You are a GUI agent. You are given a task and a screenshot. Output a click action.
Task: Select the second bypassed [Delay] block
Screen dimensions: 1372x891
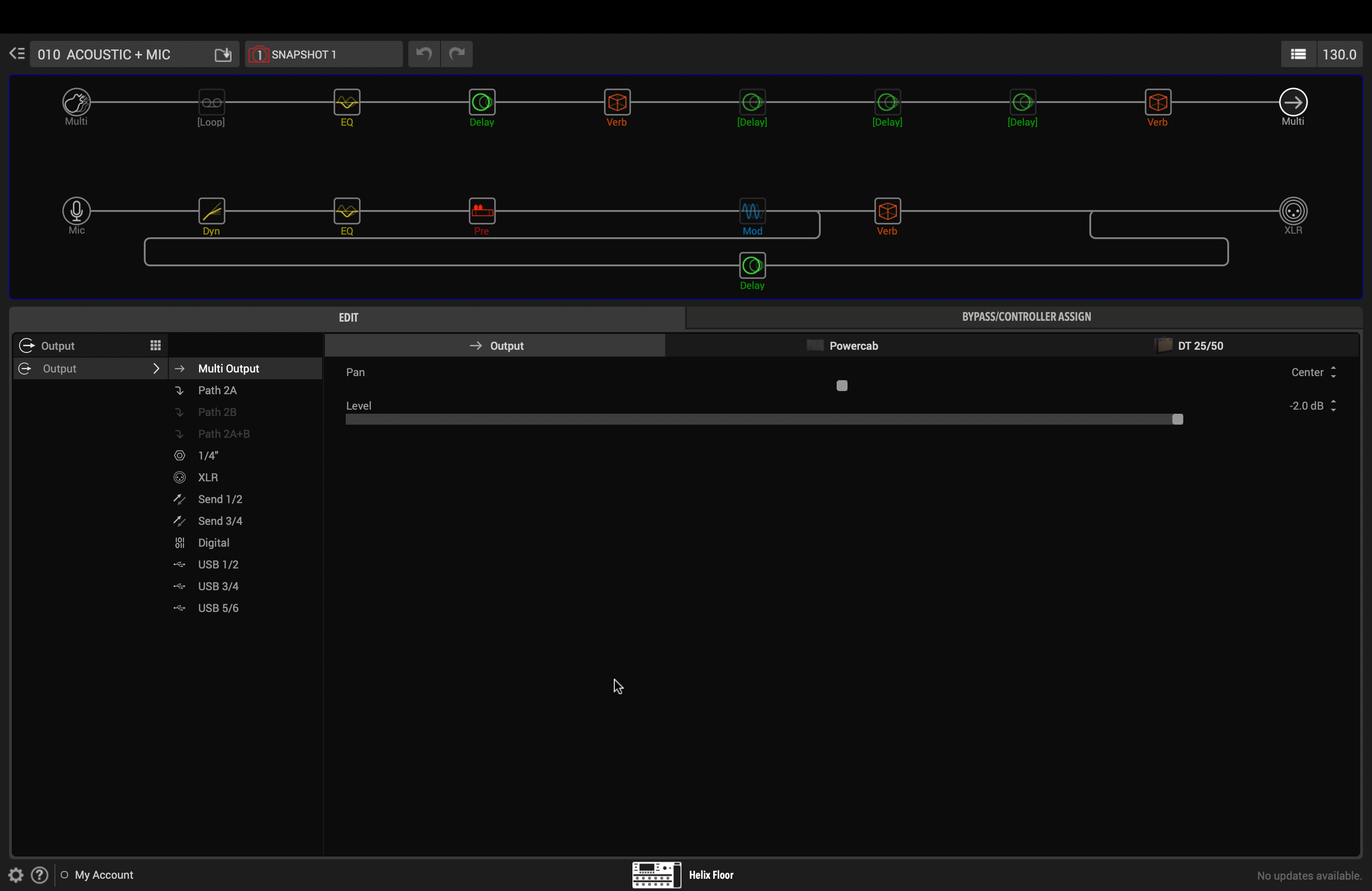[888, 103]
